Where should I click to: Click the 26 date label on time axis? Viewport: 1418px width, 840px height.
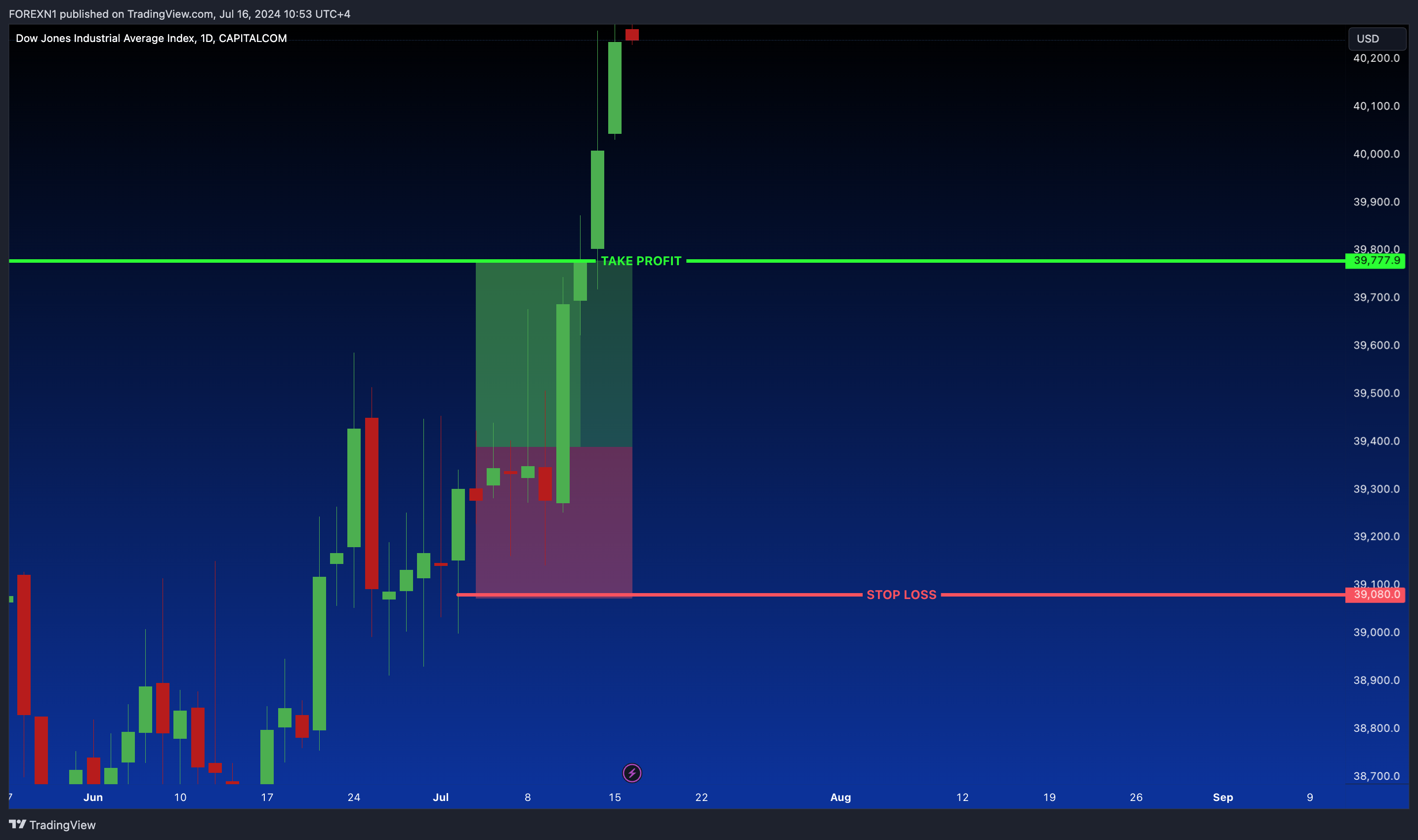[x=1135, y=797]
